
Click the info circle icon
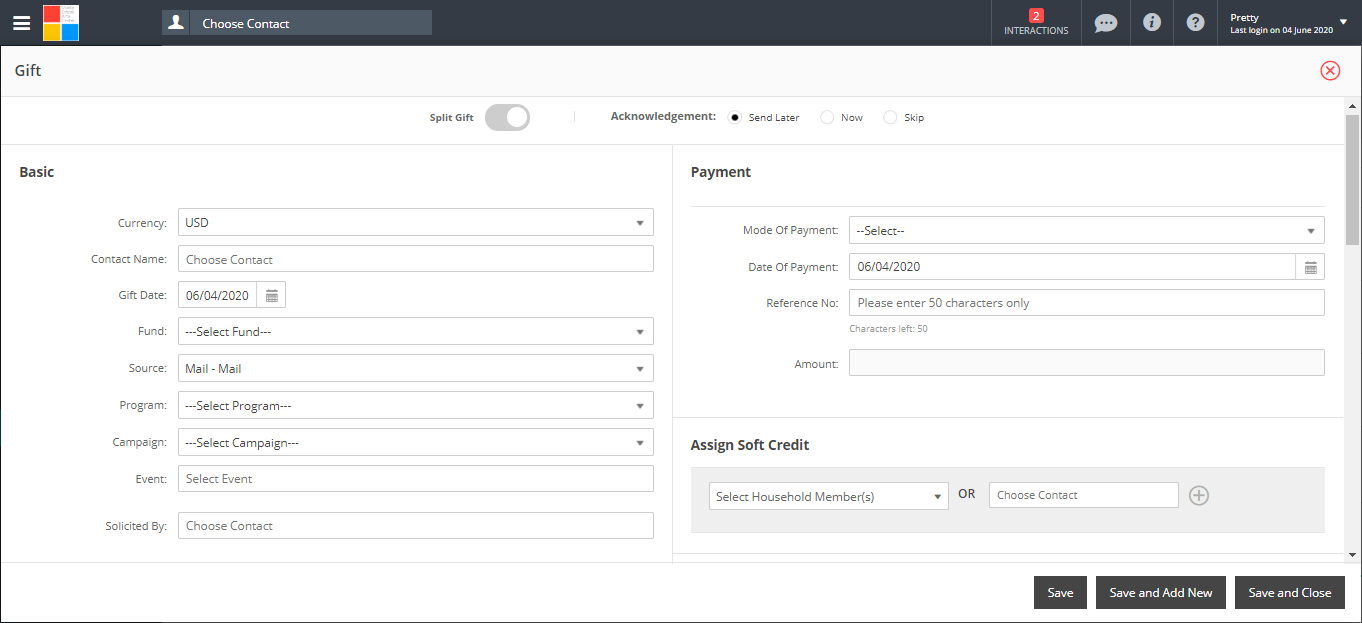pos(1152,22)
